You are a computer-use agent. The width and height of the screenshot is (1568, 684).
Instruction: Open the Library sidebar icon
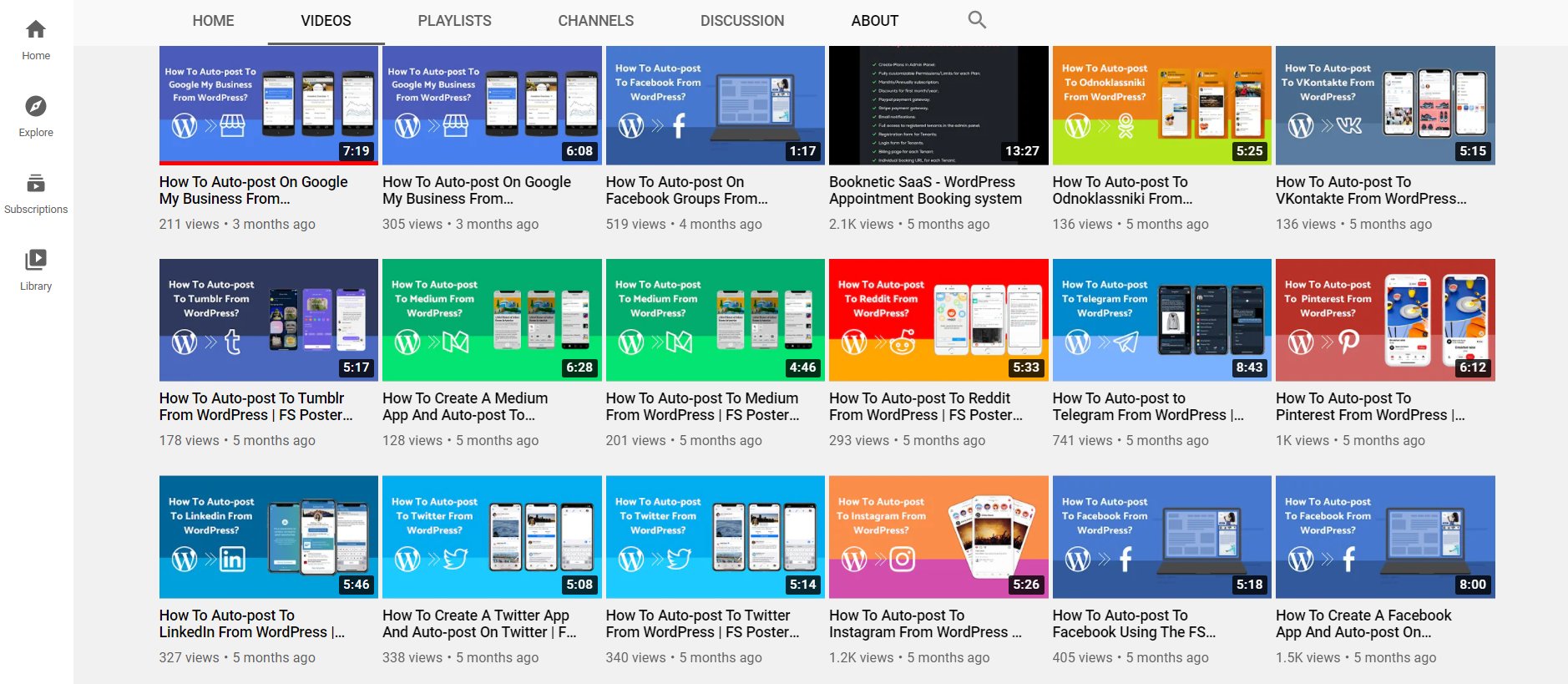point(36,260)
